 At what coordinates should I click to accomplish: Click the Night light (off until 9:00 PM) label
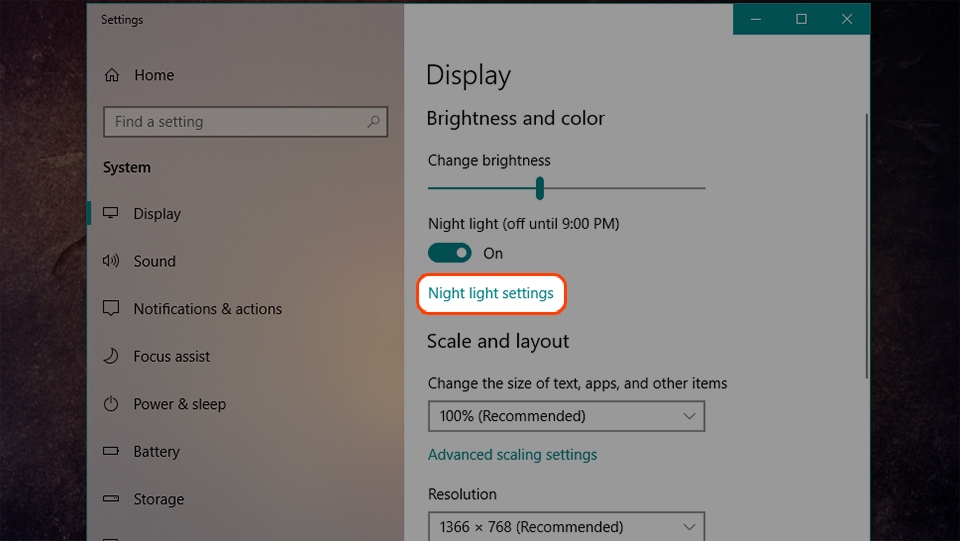(x=523, y=224)
